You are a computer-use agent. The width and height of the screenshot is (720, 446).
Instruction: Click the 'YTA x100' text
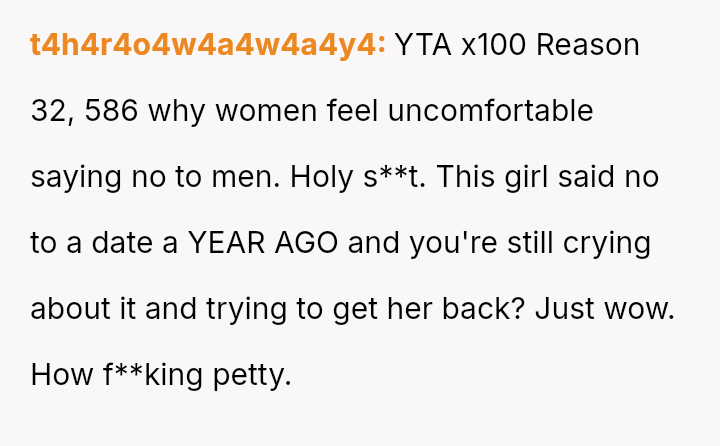[x=455, y=45]
